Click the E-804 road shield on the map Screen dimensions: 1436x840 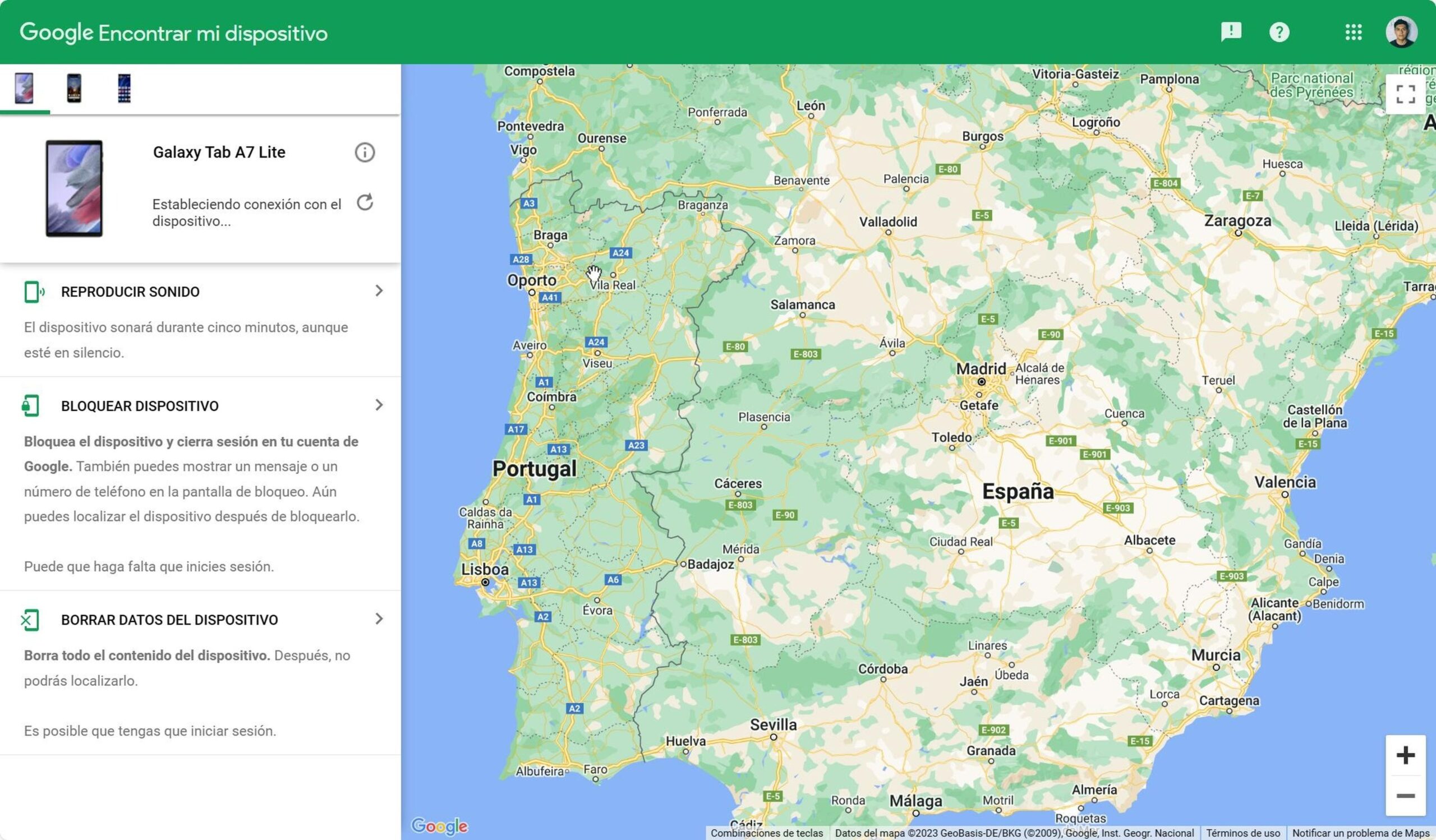pos(1165,183)
